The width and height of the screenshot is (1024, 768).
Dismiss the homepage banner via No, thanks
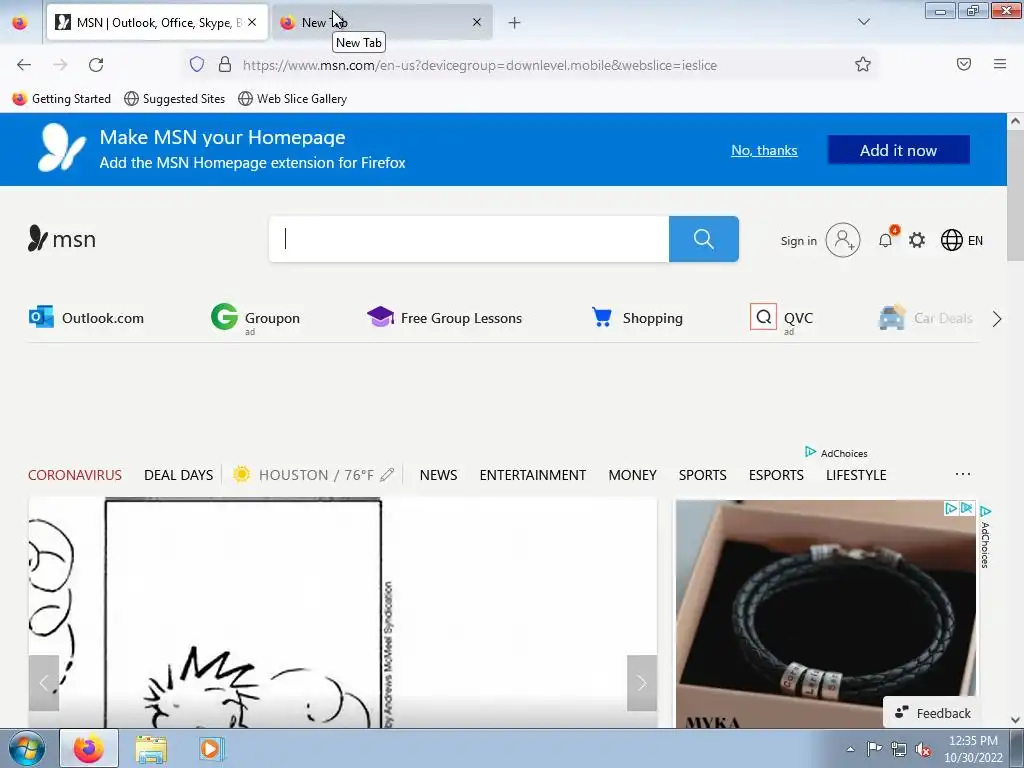pyautogui.click(x=764, y=150)
